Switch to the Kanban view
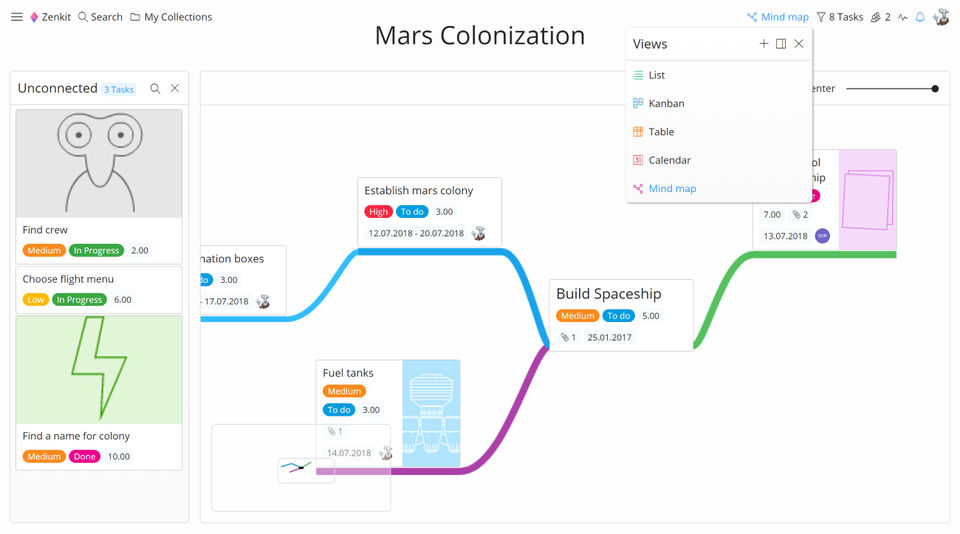This screenshot has height=534, width=960. (666, 103)
